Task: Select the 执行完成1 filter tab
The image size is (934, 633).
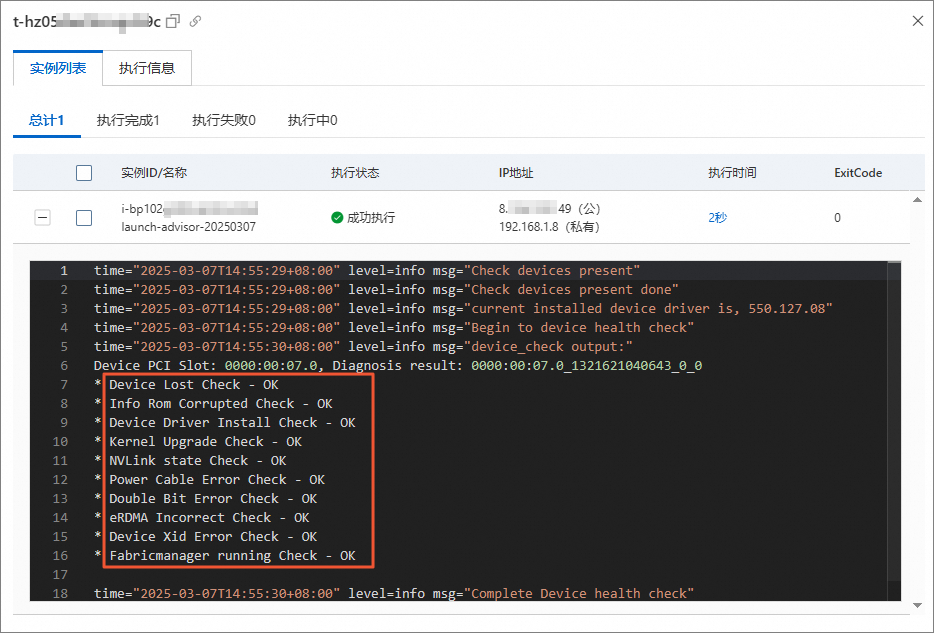Action: click(x=128, y=120)
